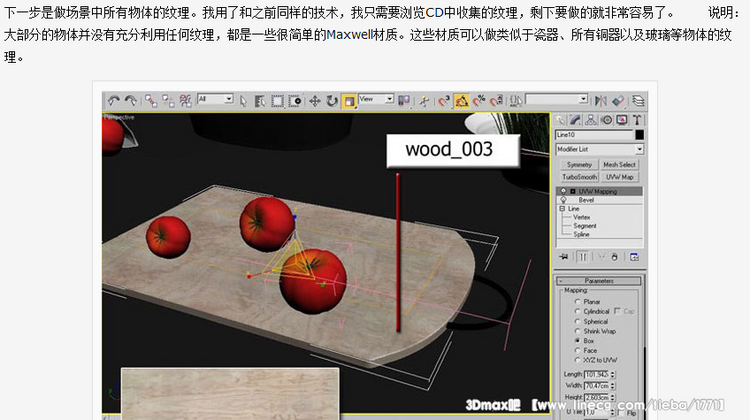The height and width of the screenshot is (420, 750).
Task: Click the Length value field
Action: pos(596,375)
